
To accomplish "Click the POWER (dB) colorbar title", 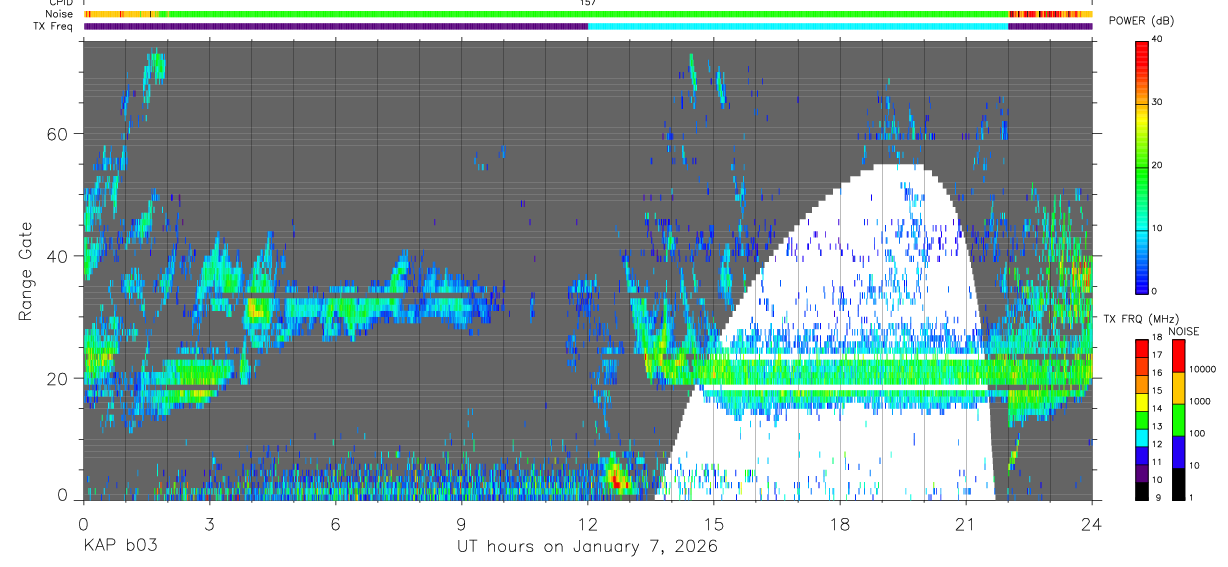I will pyautogui.click(x=1142, y=20).
